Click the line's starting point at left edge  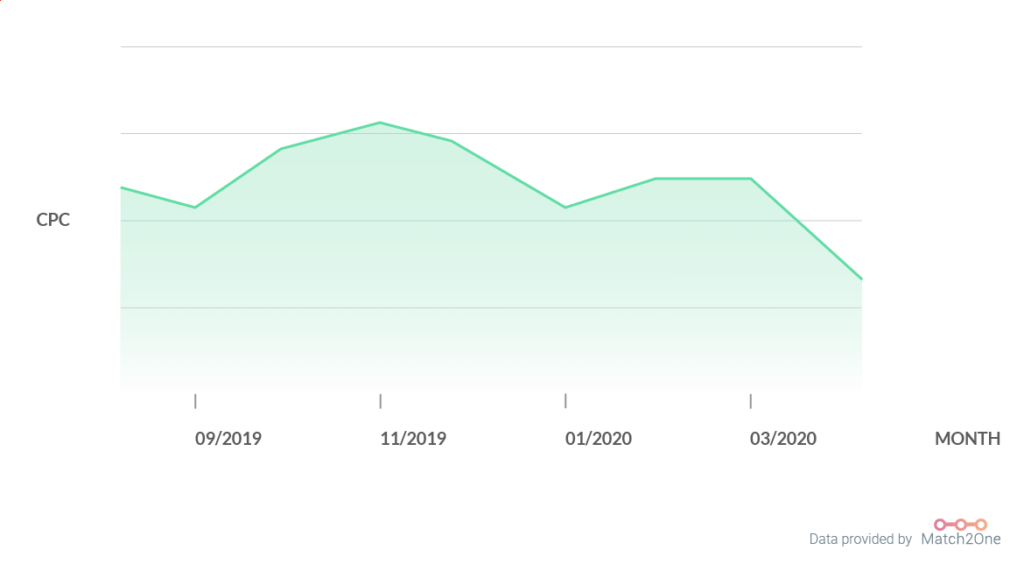point(122,188)
